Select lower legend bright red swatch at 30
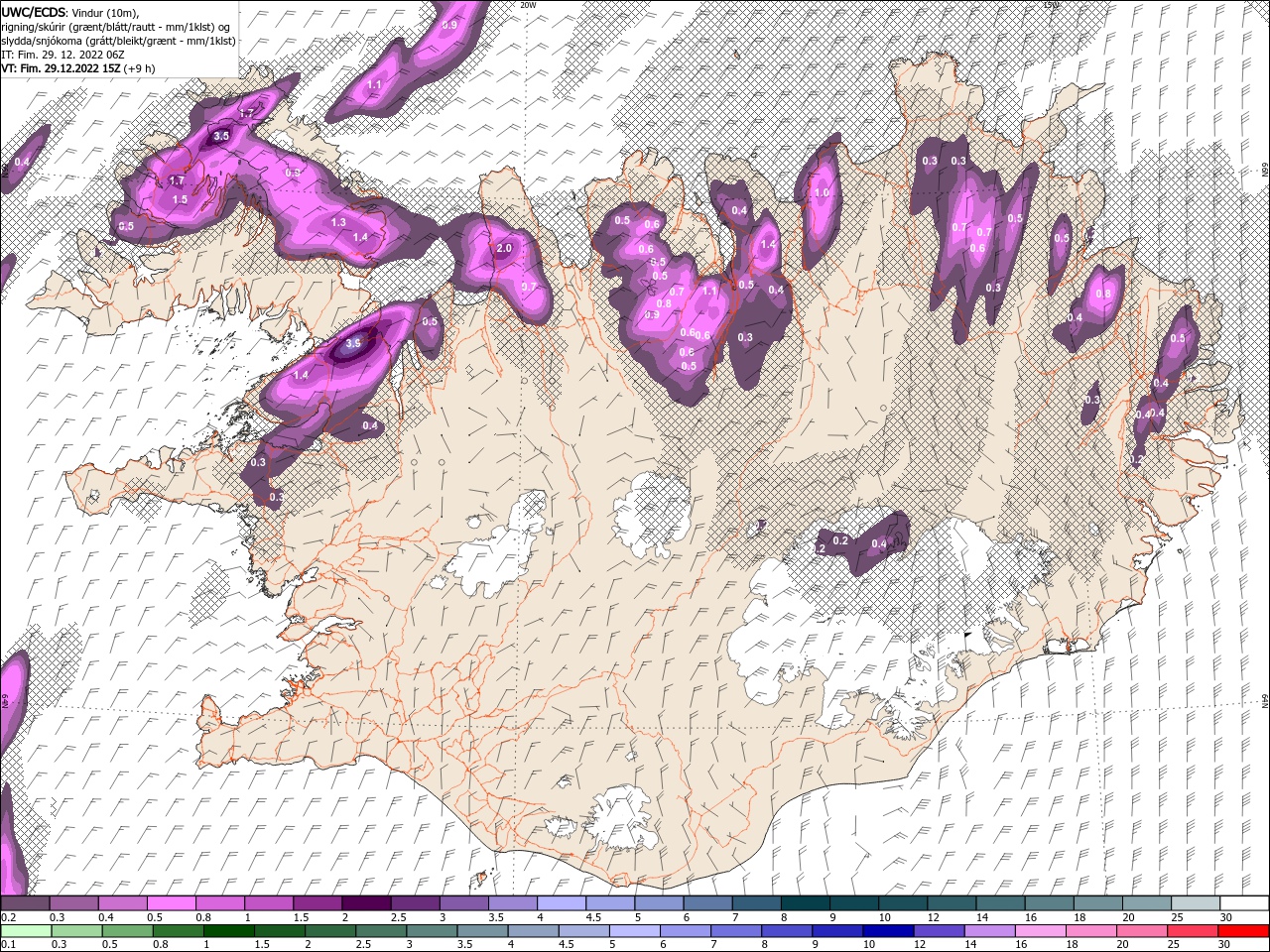 point(1244,931)
